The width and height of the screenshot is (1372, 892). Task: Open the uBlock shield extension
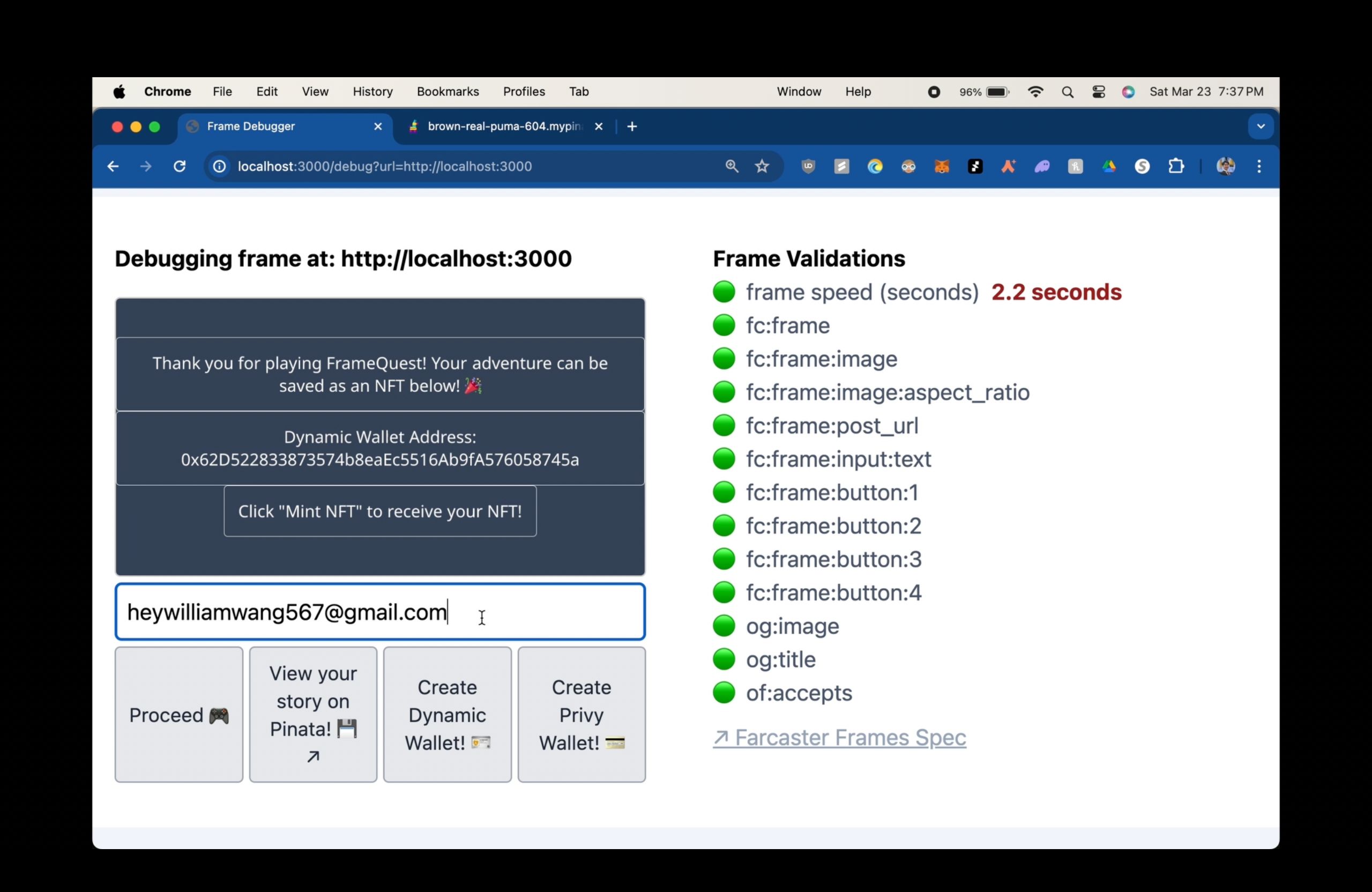pos(808,167)
